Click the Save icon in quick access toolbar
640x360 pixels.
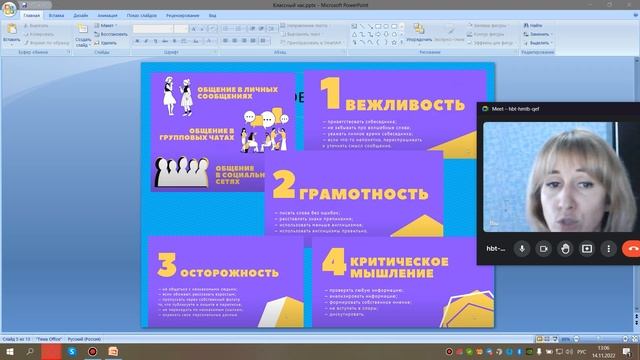[24, 5]
